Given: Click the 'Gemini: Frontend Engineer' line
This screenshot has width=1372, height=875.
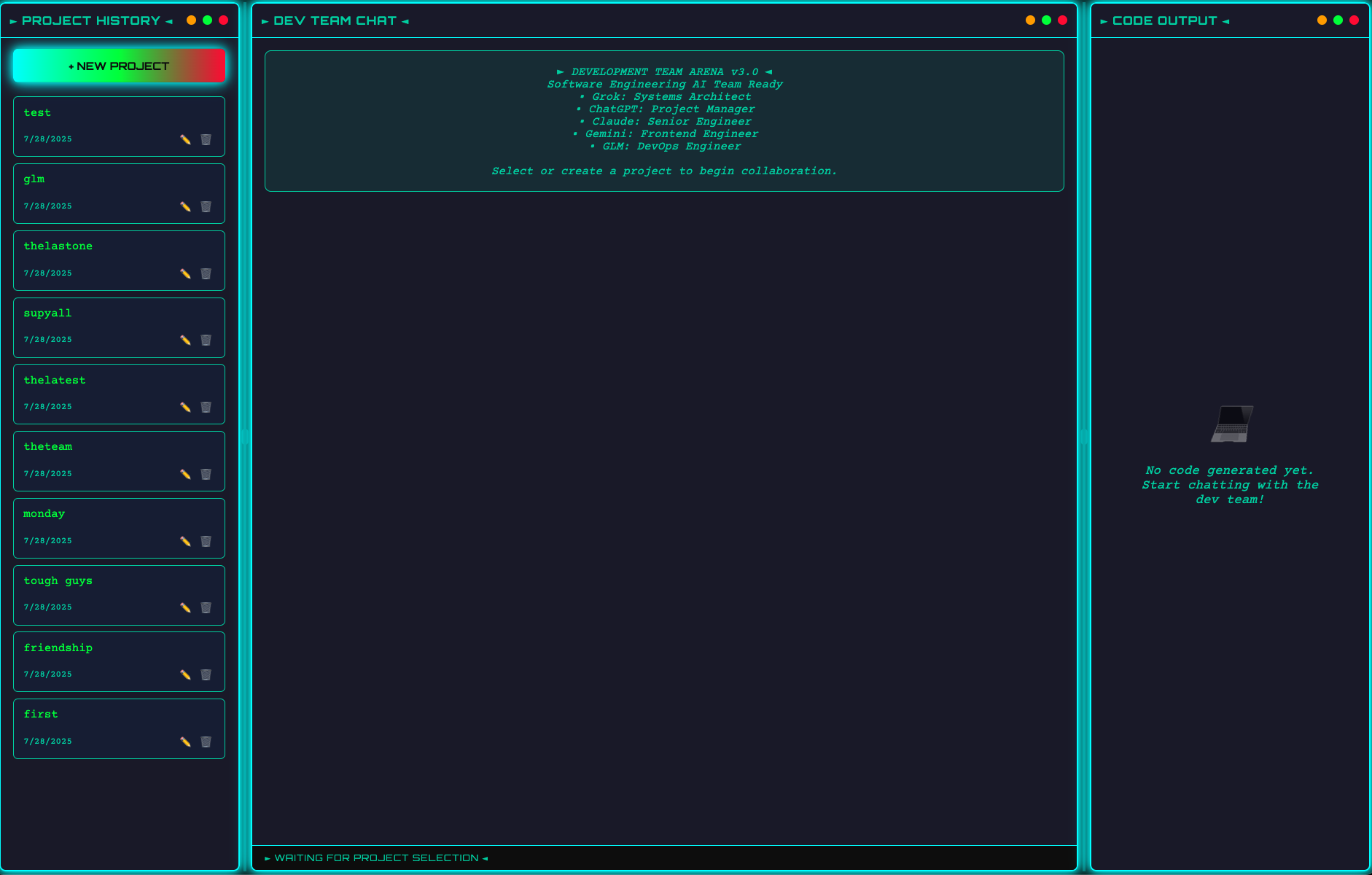Looking at the screenshot, I should click(665, 134).
